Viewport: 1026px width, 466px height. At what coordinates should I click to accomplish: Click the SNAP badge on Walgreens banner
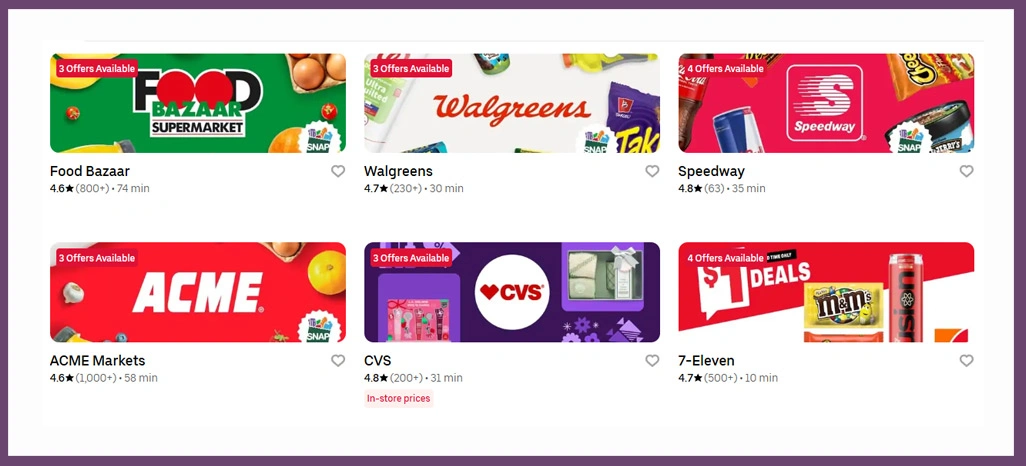click(597, 139)
